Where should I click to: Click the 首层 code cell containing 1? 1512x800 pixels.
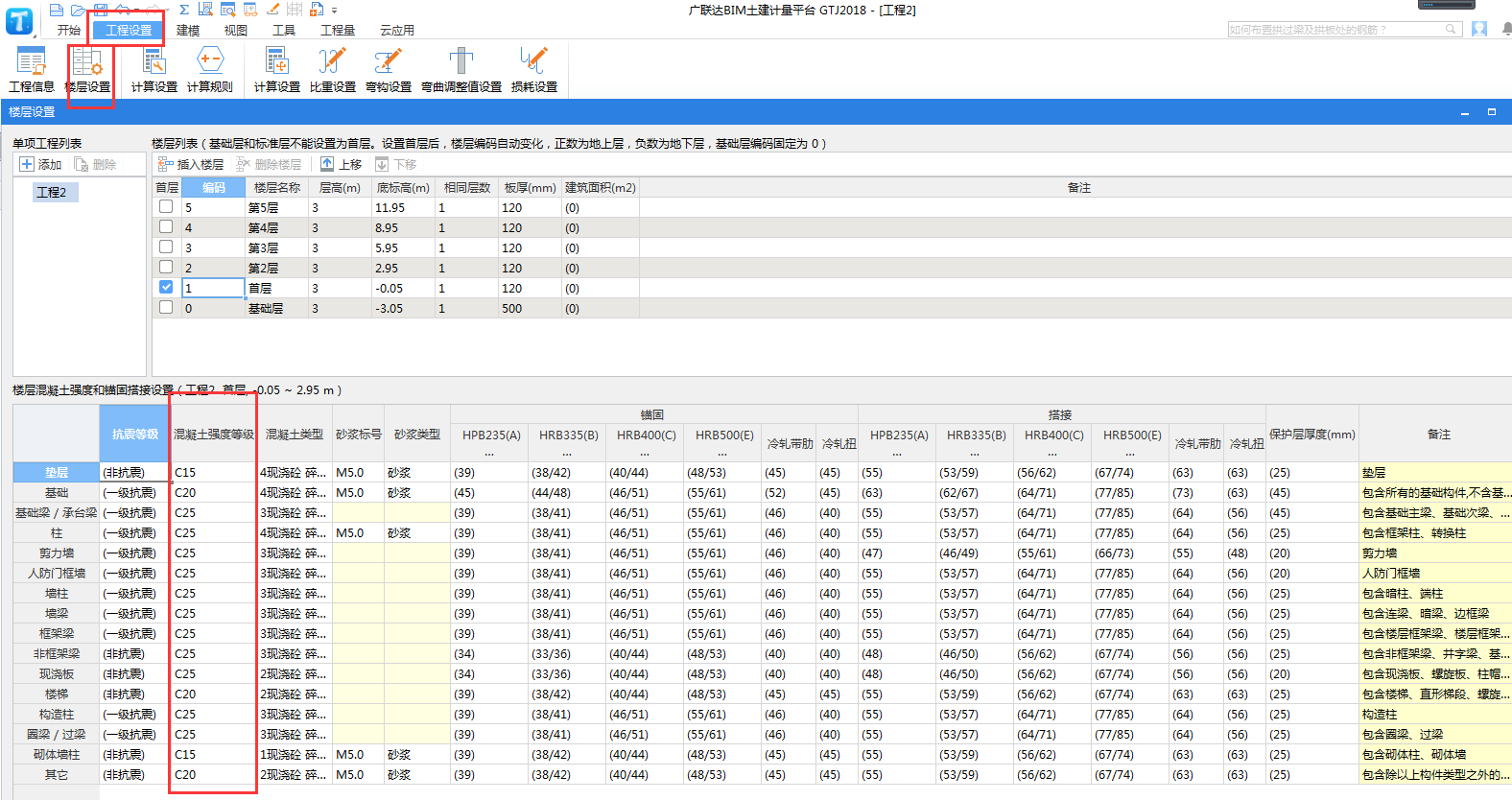(x=213, y=288)
